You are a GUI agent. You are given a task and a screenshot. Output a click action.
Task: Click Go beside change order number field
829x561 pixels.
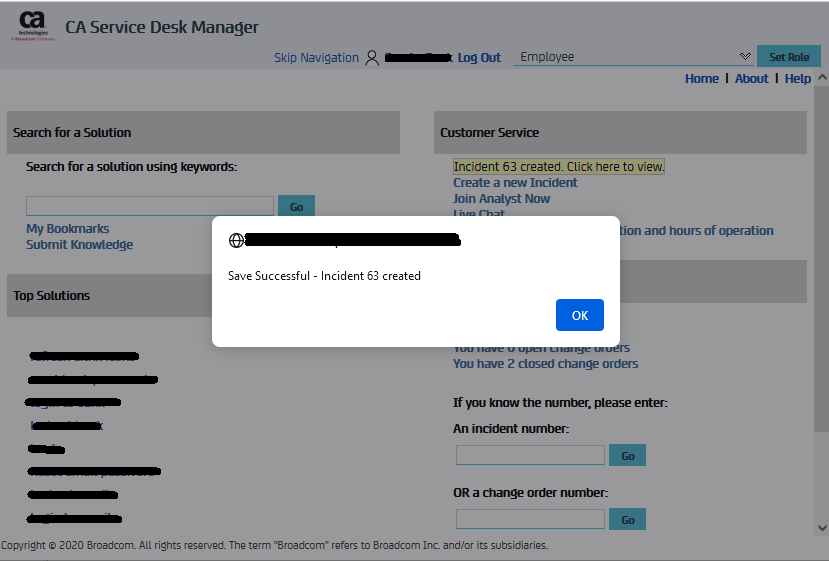point(627,519)
